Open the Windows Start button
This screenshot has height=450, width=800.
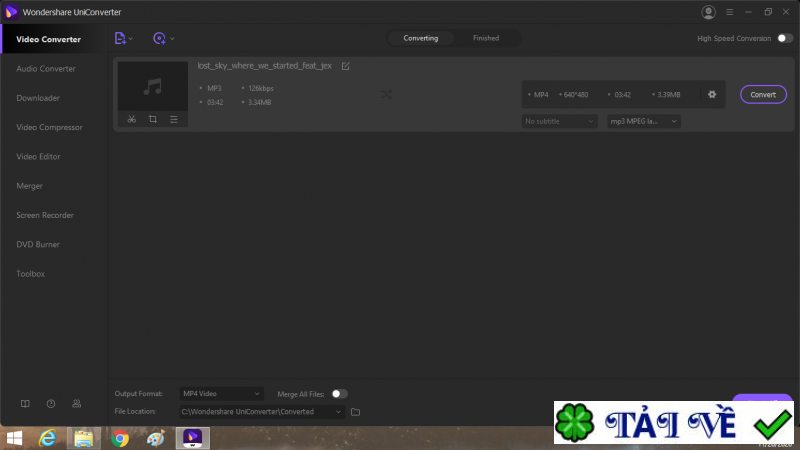(x=14, y=438)
